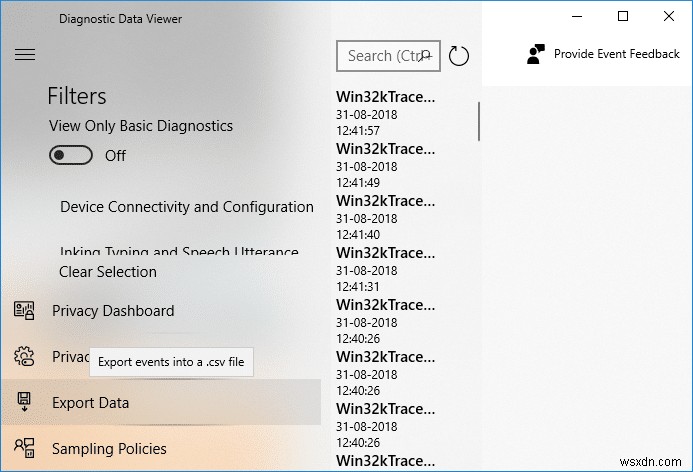The image size is (693, 472).
Task: Open the hamburger navigation menu
Action: click(x=25, y=54)
